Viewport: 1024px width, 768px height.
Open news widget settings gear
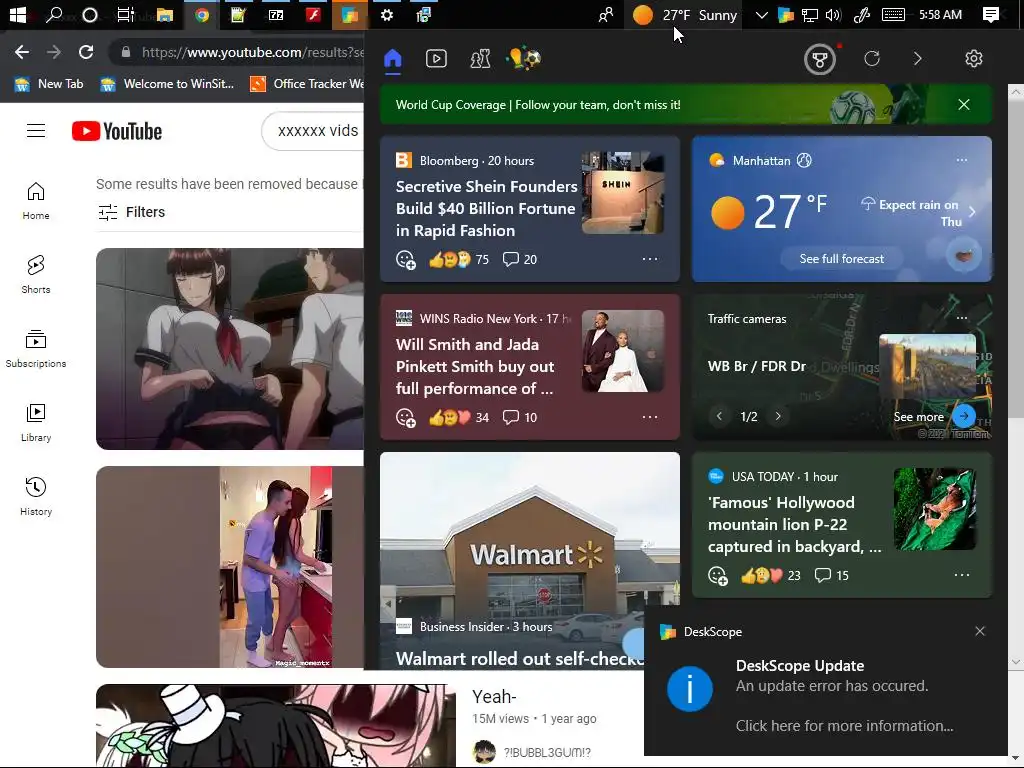coord(973,59)
